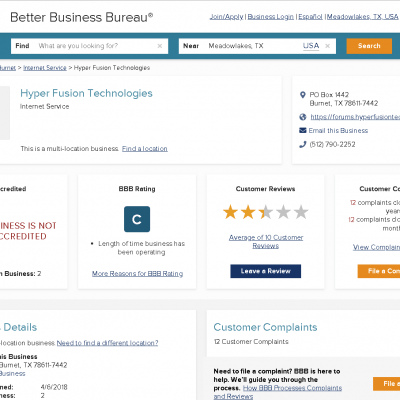Screen dimensions: 400x400
Task: Click the Business Login link
Action: [x=271, y=17]
